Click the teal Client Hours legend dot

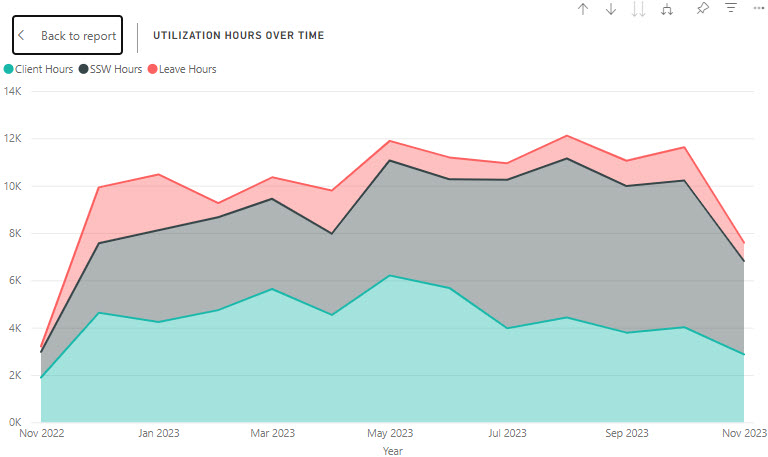pos(9,69)
